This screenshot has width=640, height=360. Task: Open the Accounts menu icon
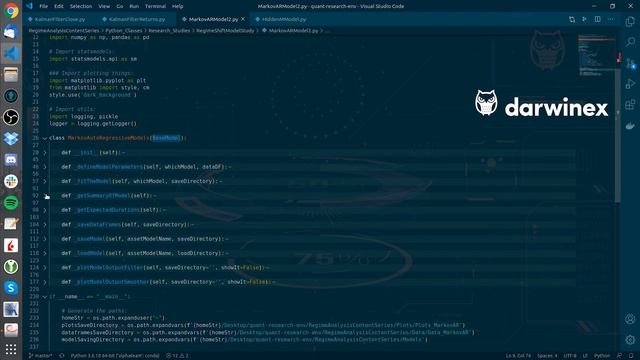click(x=630, y=319)
